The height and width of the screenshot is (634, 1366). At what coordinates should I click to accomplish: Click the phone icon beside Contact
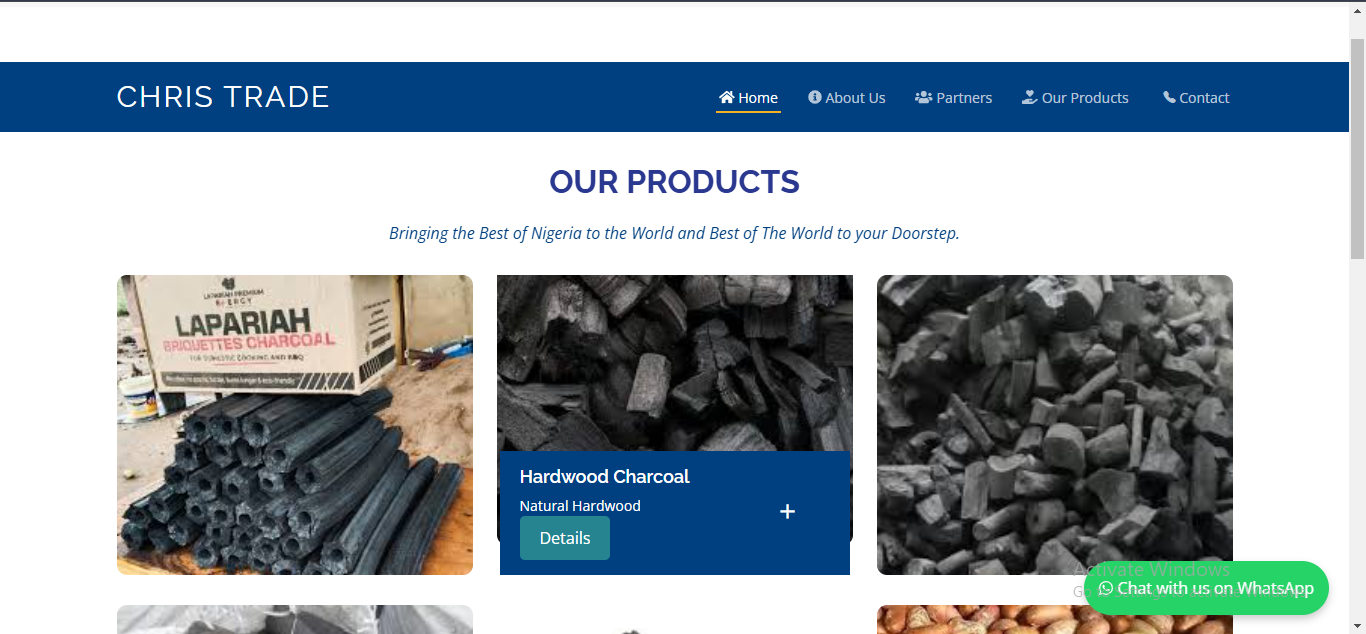coord(1169,97)
